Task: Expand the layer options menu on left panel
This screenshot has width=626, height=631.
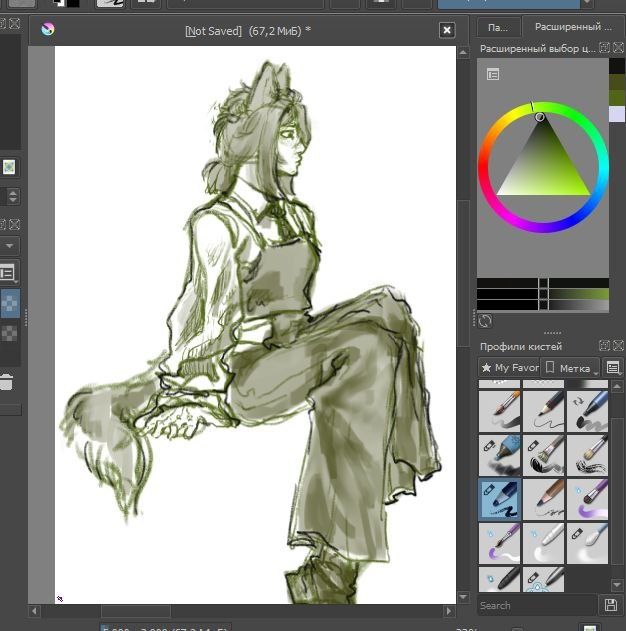Action: pos(8,272)
